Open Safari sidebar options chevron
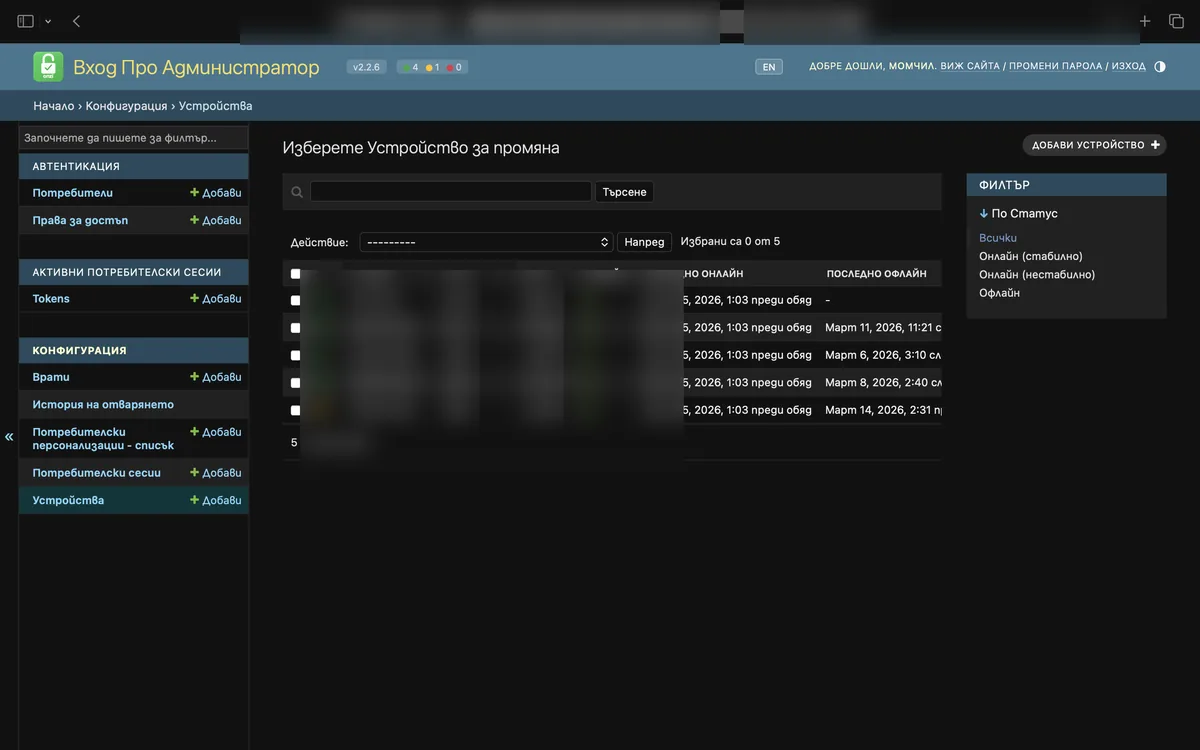Image resolution: width=1200 pixels, height=750 pixels. [x=48, y=21]
